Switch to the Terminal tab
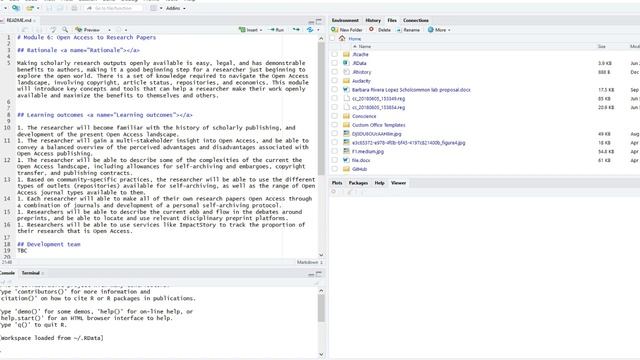The width and height of the screenshot is (640, 360). pos(31,273)
